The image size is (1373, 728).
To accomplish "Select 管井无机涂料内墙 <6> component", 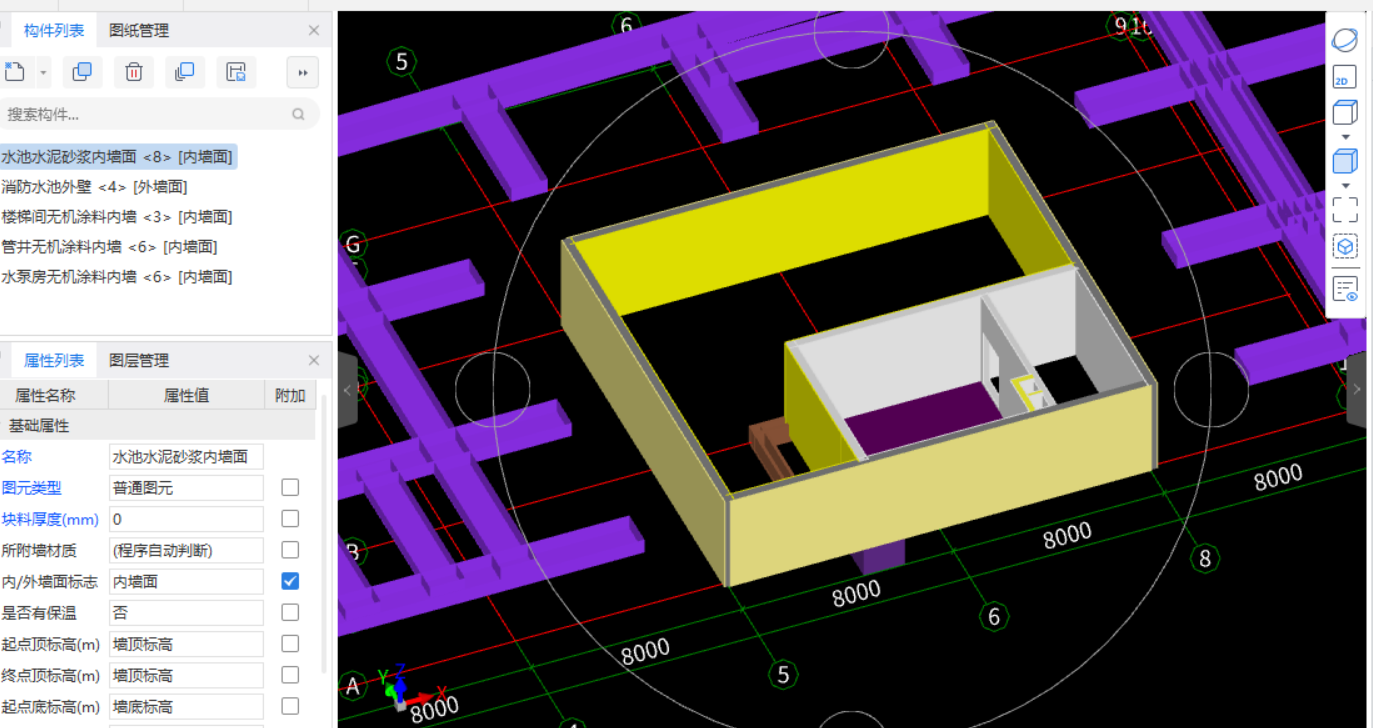I will point(110,247).
